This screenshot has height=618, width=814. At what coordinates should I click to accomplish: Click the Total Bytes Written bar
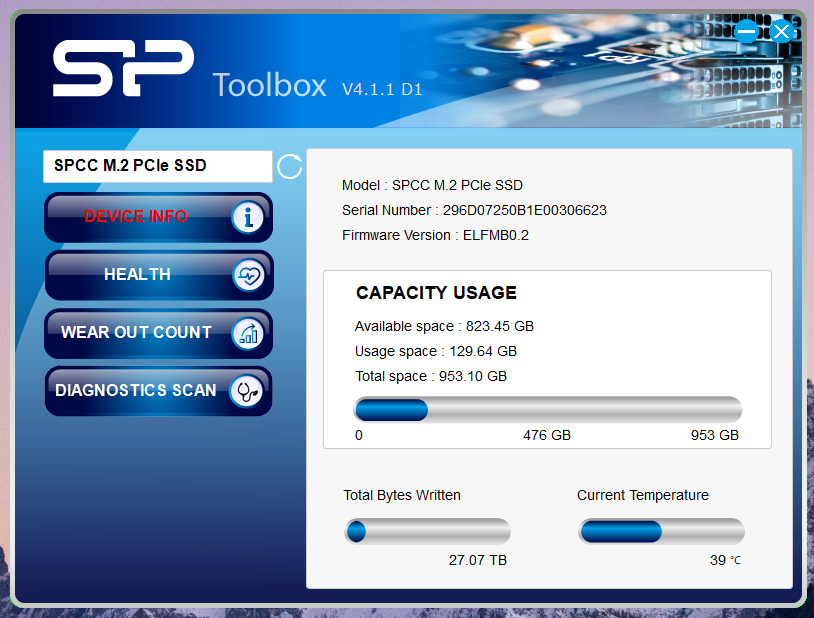427,531
